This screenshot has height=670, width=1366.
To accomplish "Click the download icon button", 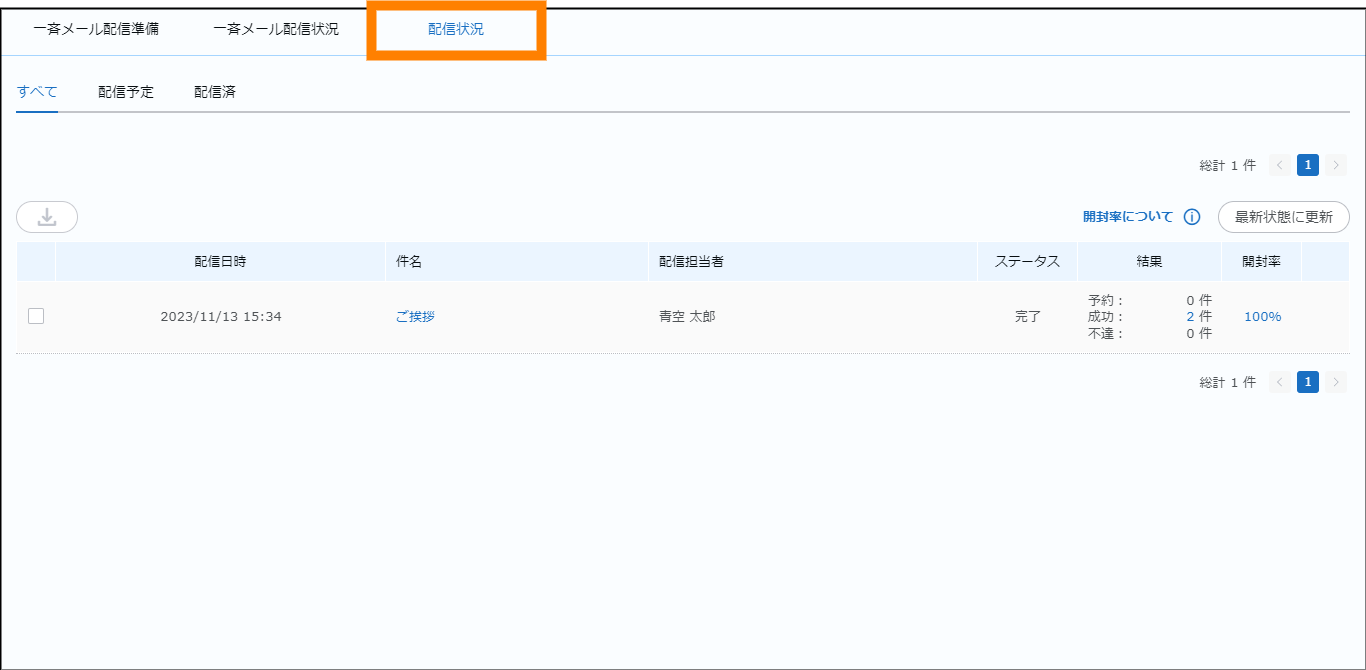I will click(x=47, y=217).
